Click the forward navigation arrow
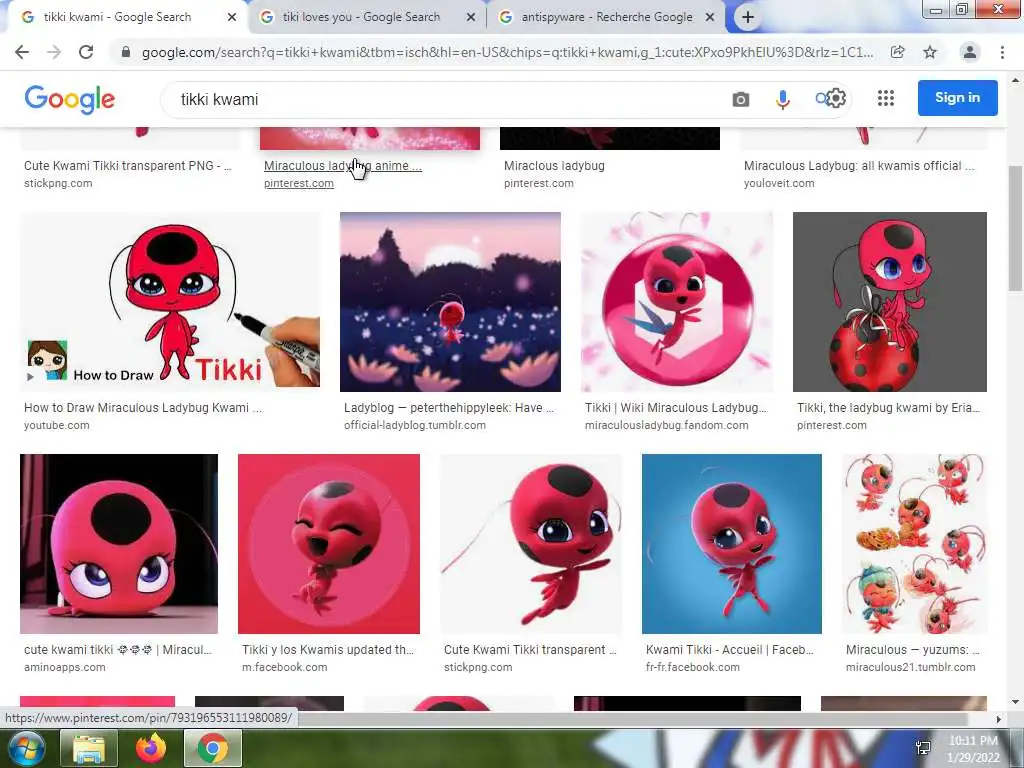 (54, 52)
